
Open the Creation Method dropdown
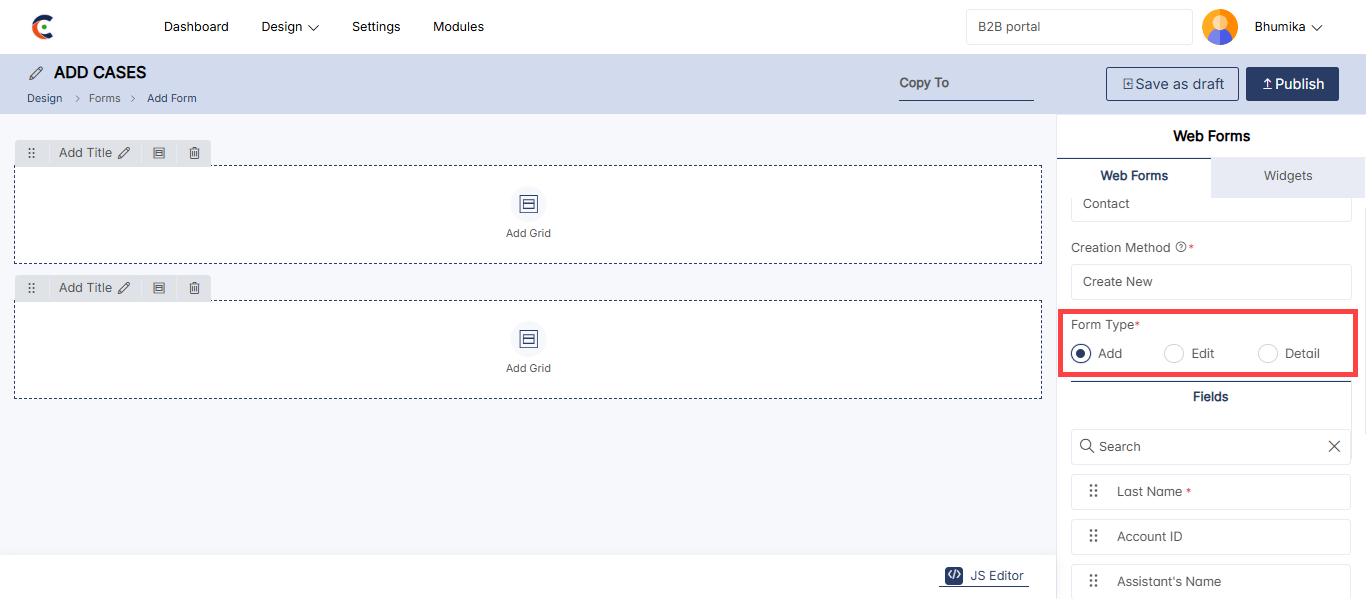[x=1210, y=282]
